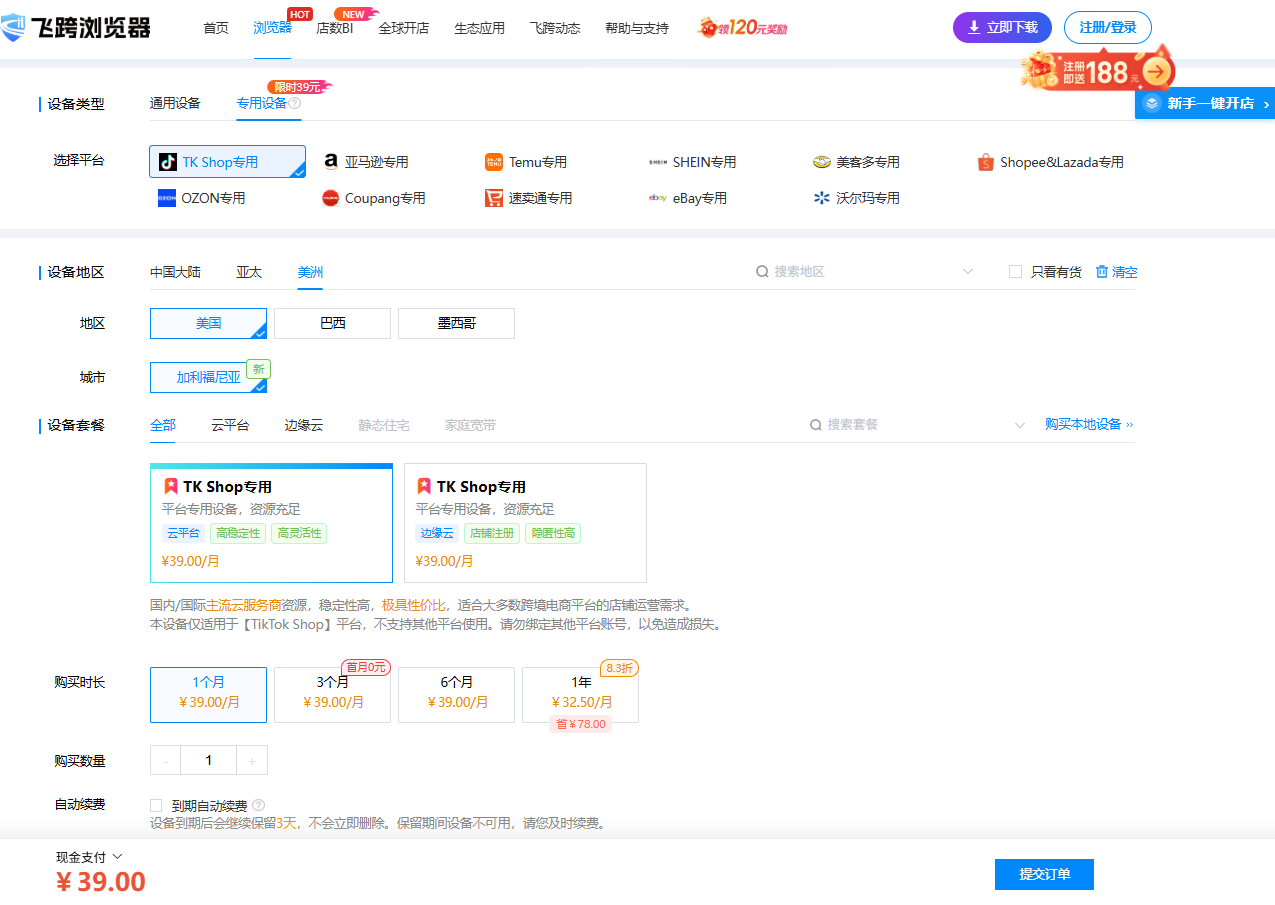The image size is (1275, 905).
Task: Click the layers icon in 新手一键开店
Action: [1152, 103]
